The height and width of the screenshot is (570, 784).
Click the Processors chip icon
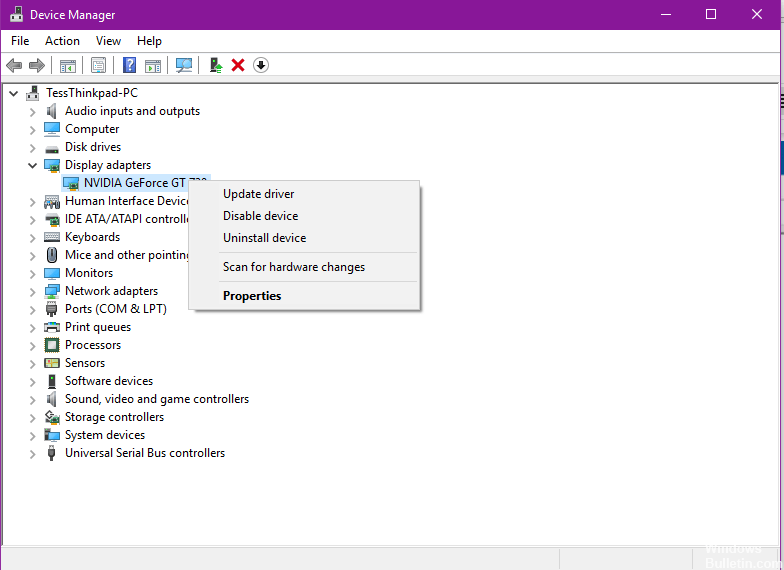52,345
